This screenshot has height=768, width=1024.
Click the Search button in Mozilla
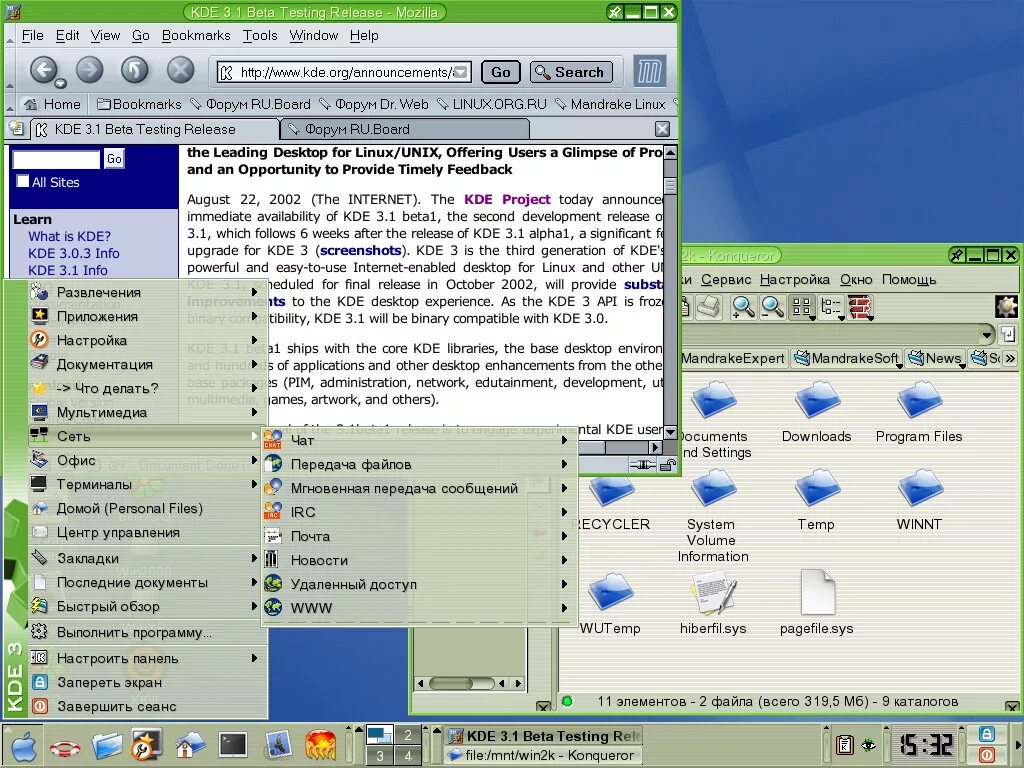coord(571,72)
